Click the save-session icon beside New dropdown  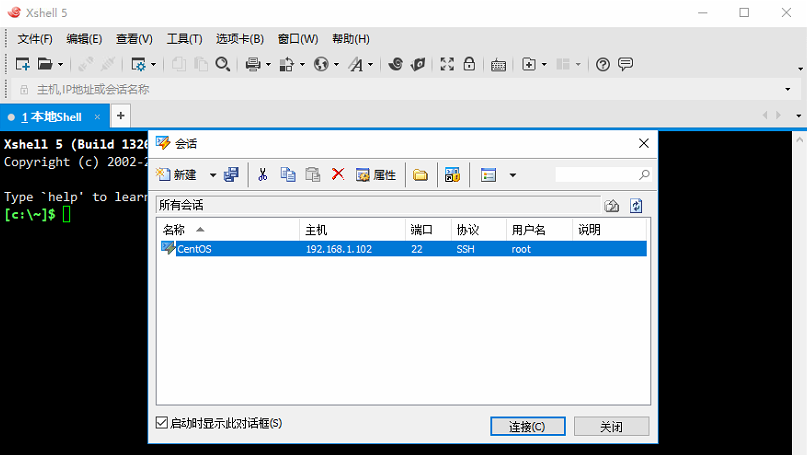tap(231, 175)
